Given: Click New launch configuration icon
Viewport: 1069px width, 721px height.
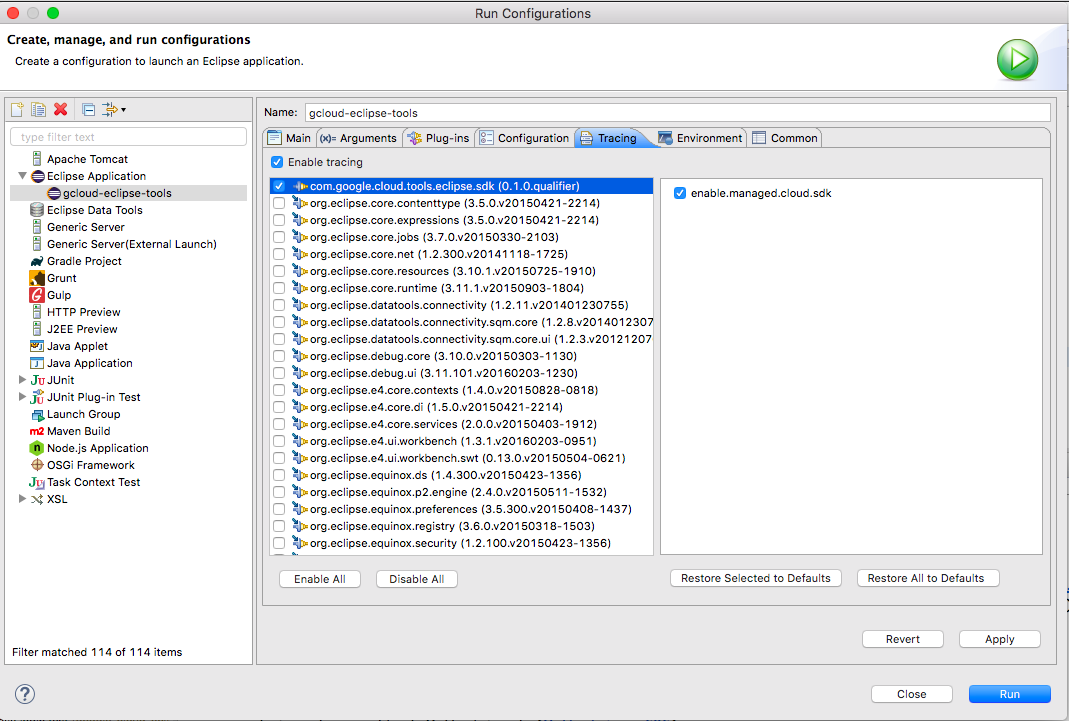Looking at the screenshot, I should [x=17, y=109].
